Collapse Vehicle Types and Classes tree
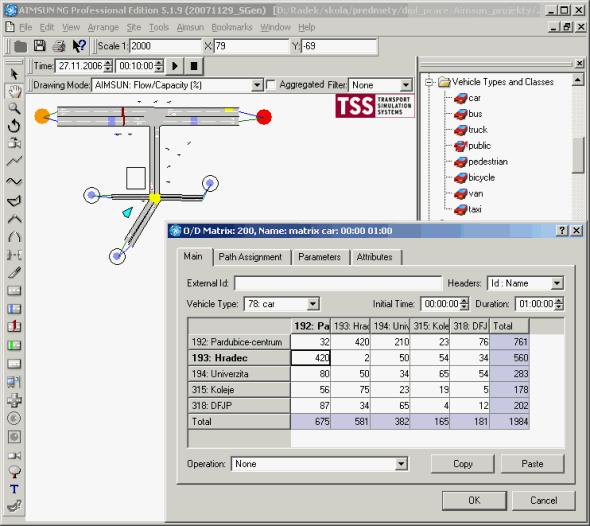This screenshot has height=526, width=590. [429, 82]
